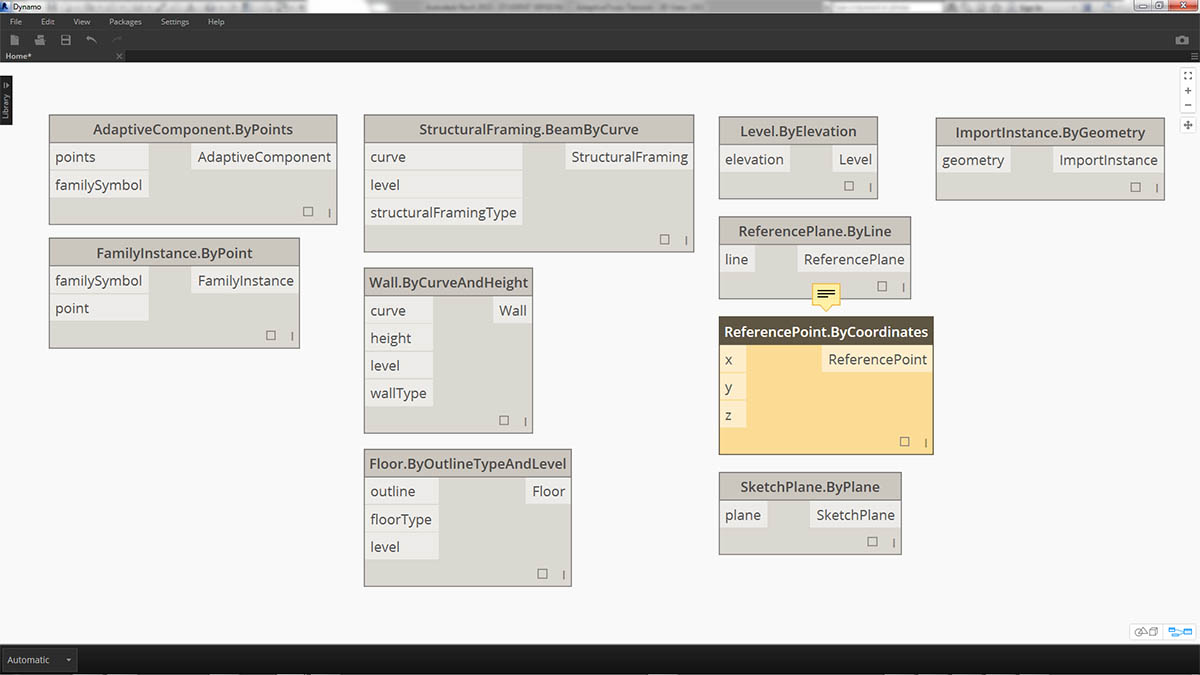Click the Open file toolbar icon
1200x675 pixels.
coord(40,40)
